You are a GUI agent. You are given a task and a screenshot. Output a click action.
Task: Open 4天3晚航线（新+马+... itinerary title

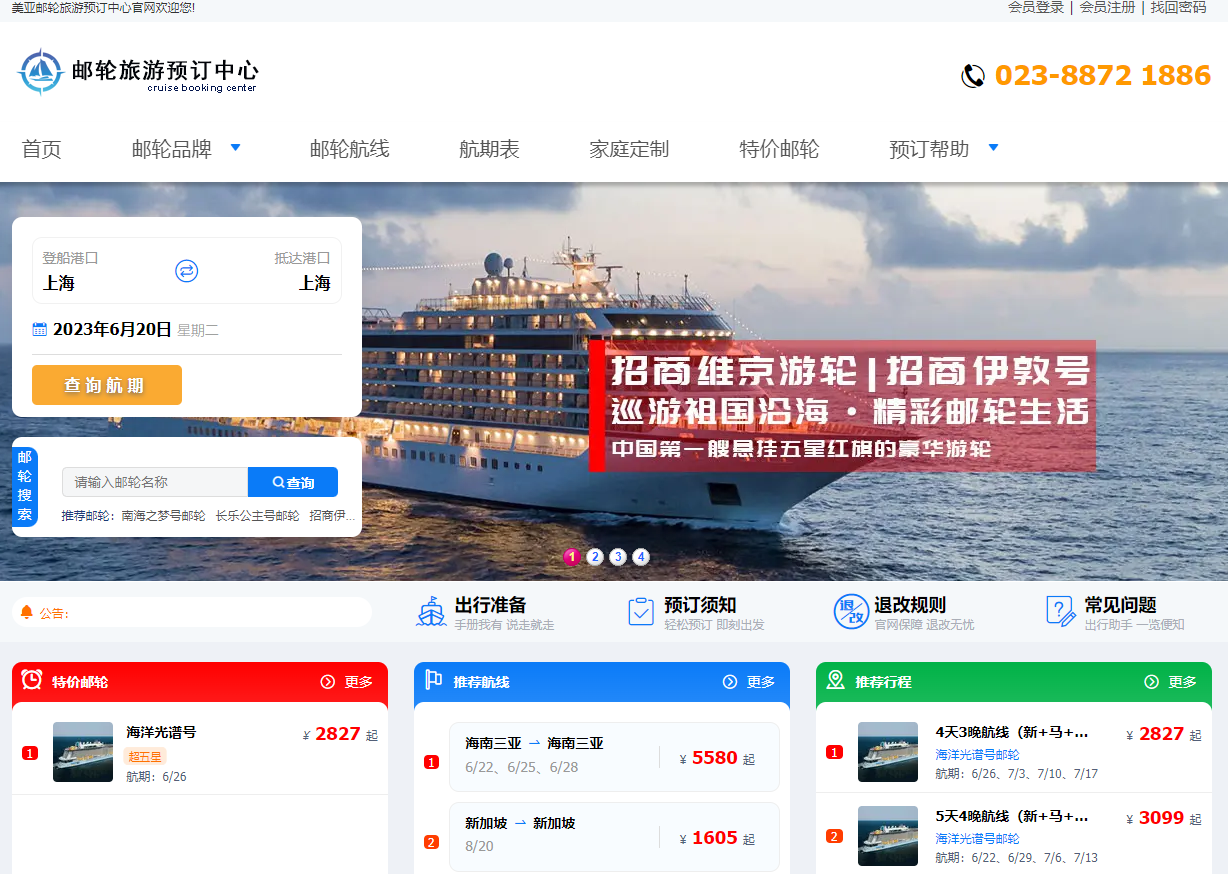[1012, 732]
